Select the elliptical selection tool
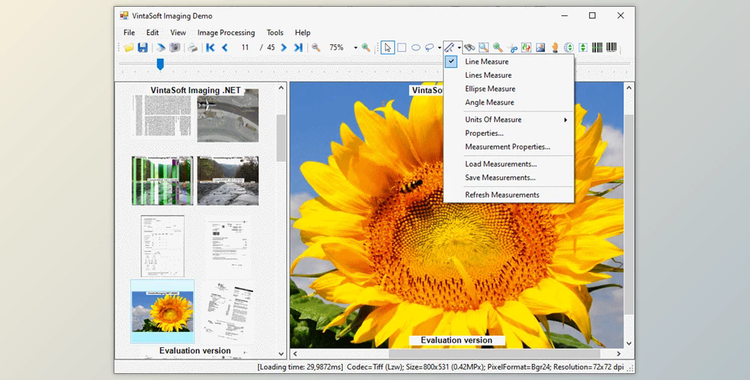The height and width of the screenshot is (380, 750). (416, 47)
